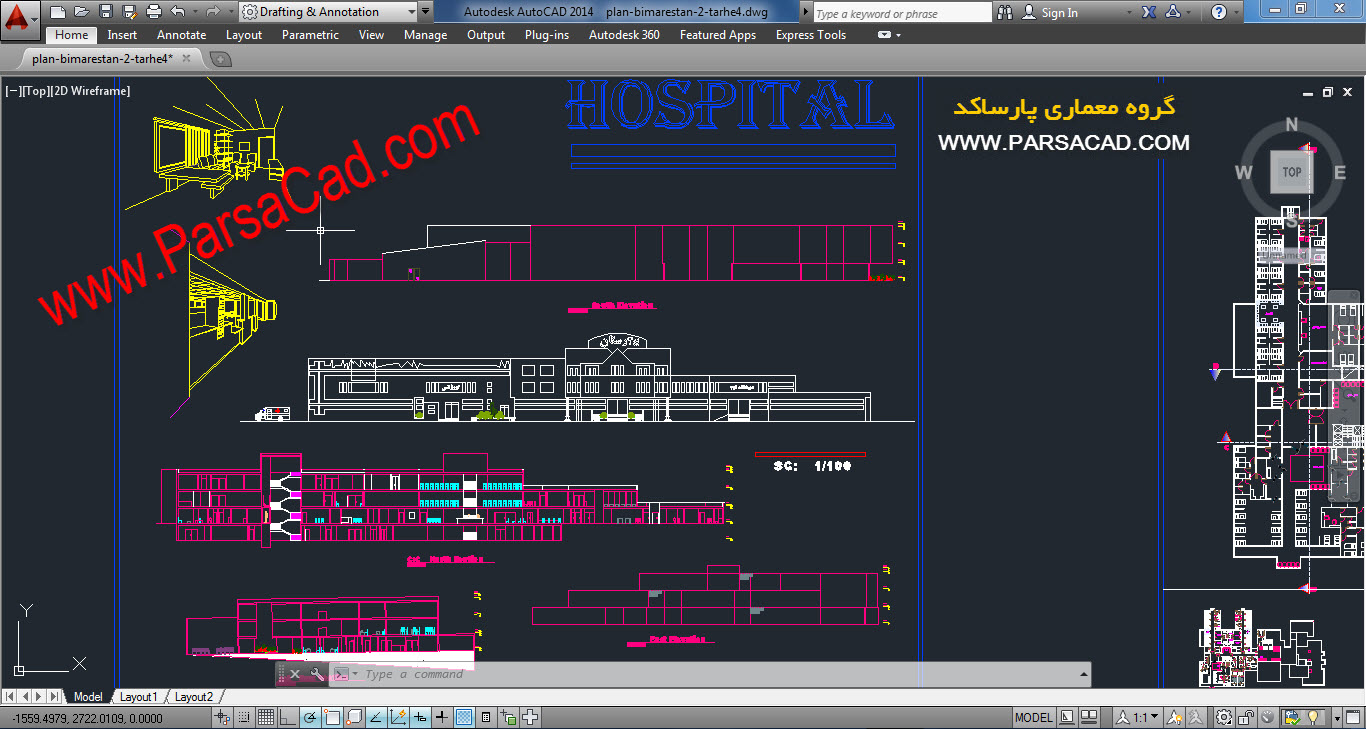Click the TOP face of ViewCube
Viewport: 1366px width, 729px height.
pos(1292,172)
